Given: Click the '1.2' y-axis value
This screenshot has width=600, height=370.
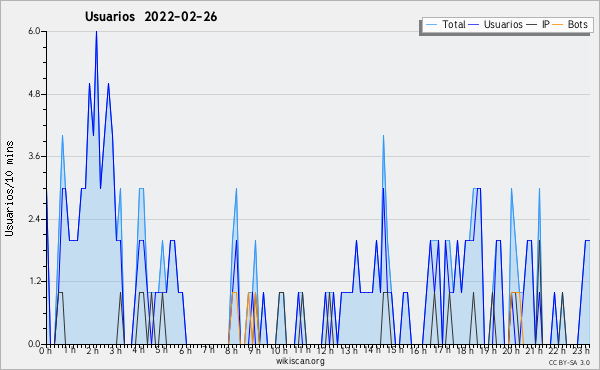Looking at the screenshot, I should click(x=34, y=282).
